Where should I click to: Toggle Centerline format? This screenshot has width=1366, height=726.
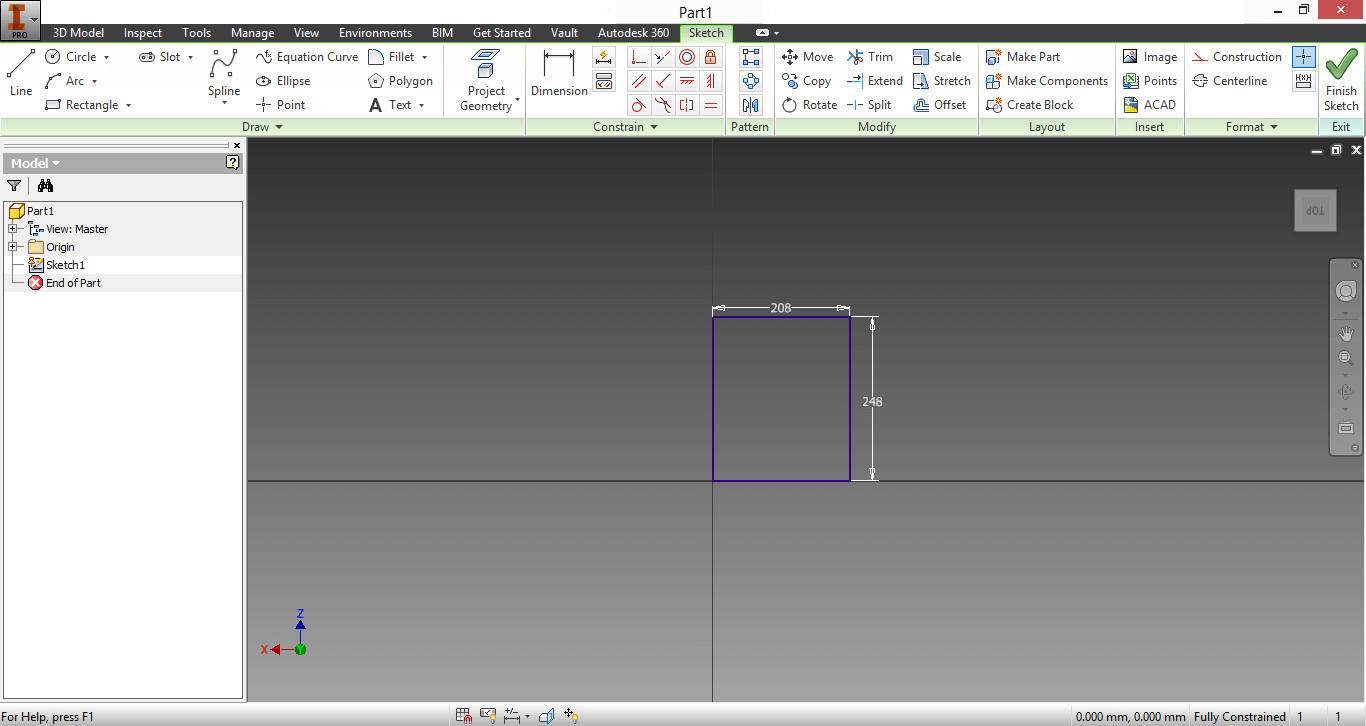click(x=1230, y=81)
